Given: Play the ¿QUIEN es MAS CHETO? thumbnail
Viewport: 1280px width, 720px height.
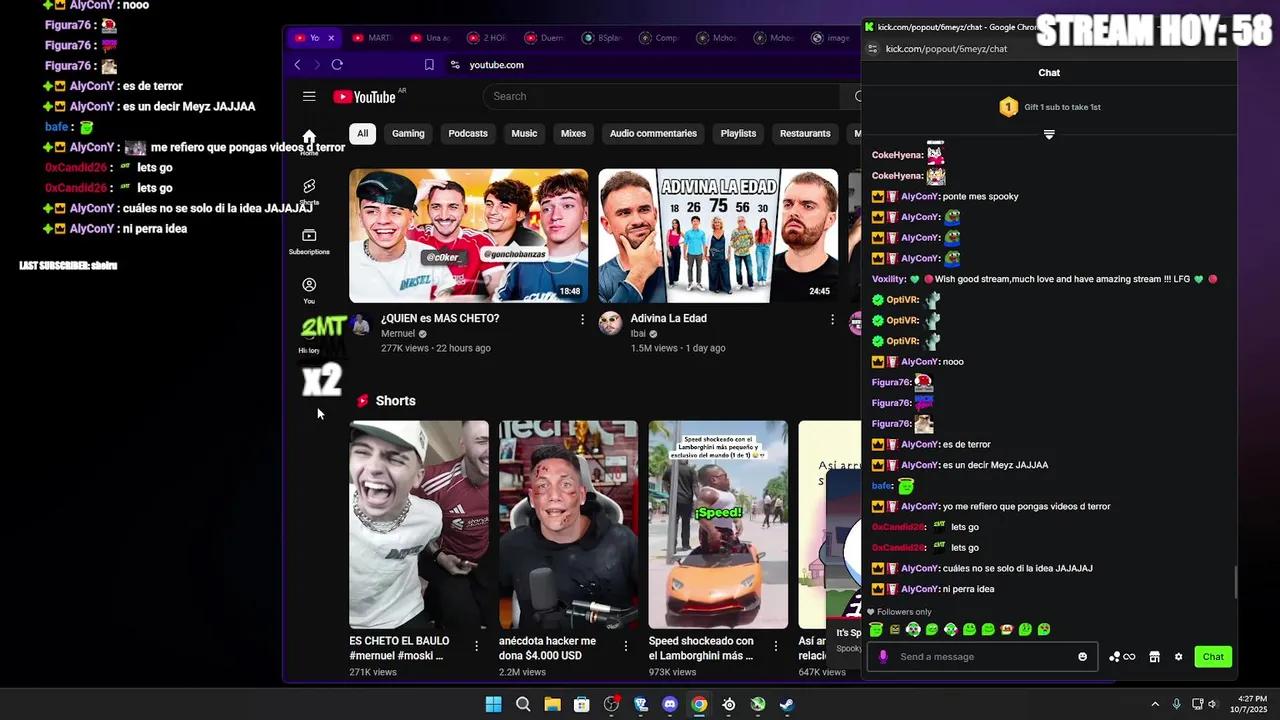Looking at the screenshot, I should click(469, 235).
